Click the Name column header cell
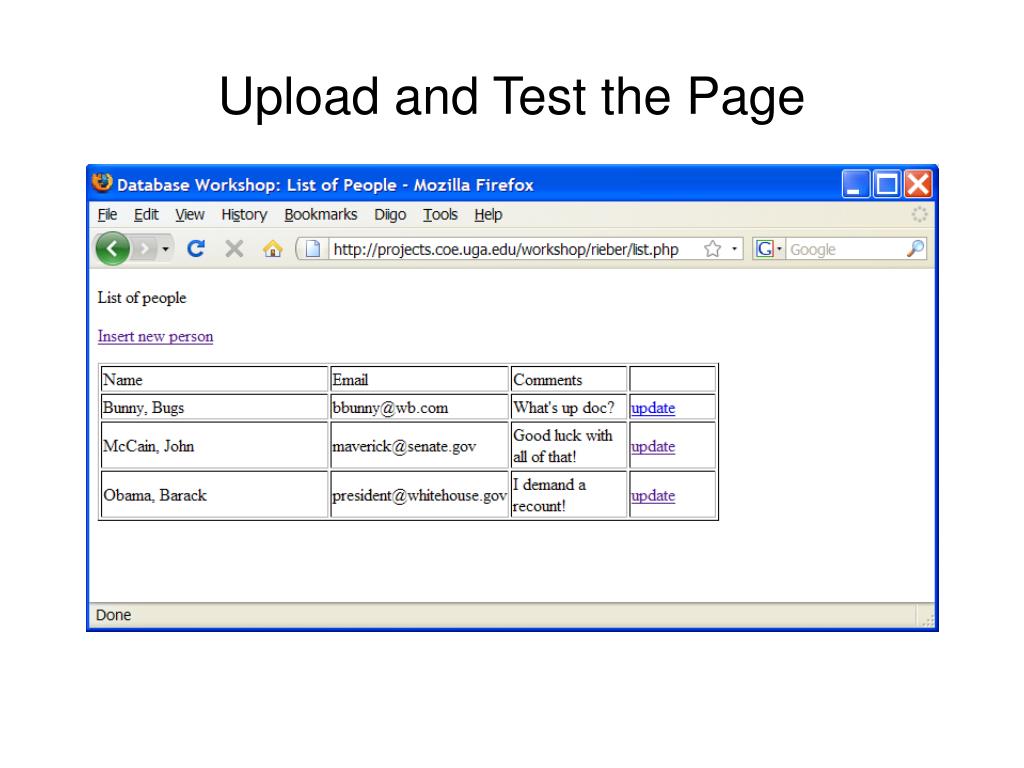 [x=214, y=379]
